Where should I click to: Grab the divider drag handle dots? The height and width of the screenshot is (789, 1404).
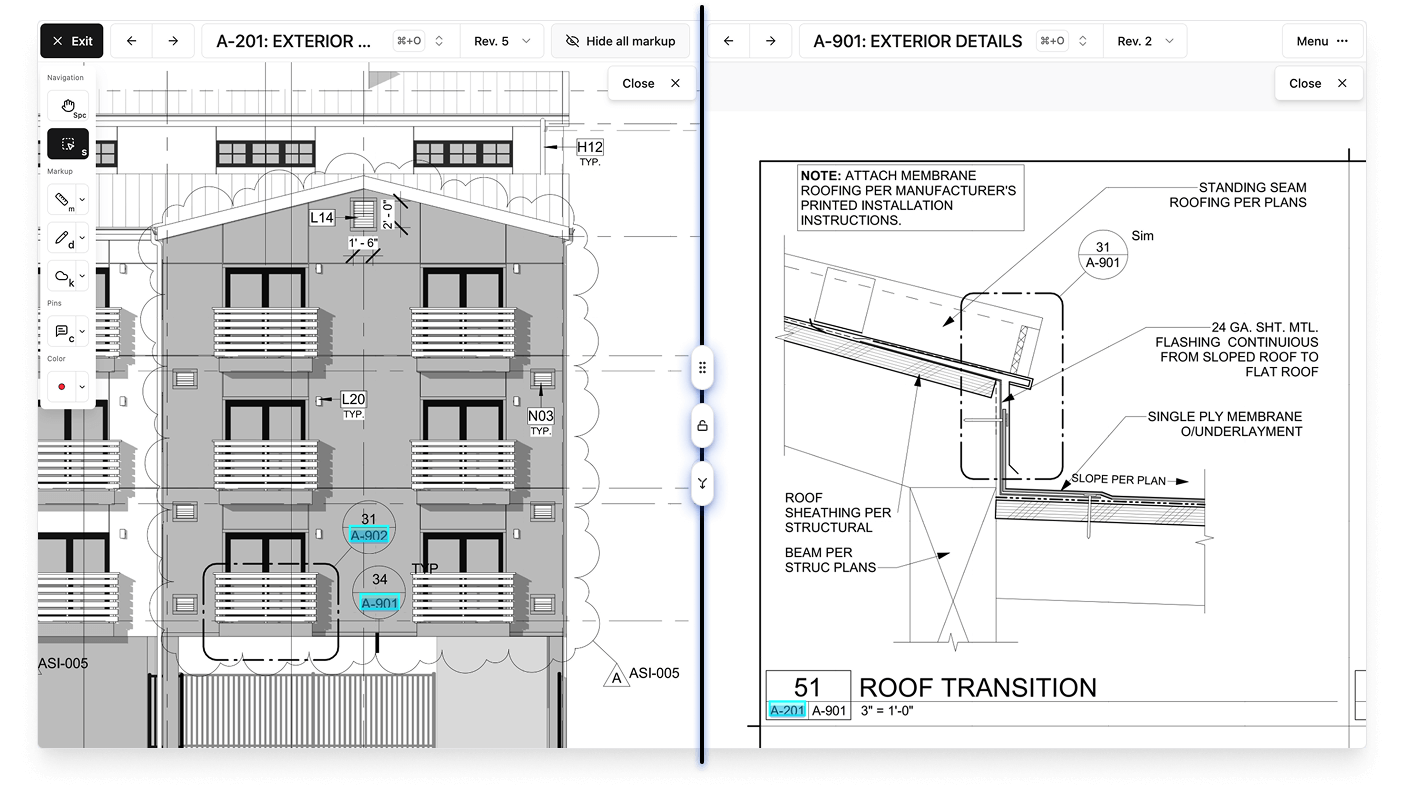[703, 368]
